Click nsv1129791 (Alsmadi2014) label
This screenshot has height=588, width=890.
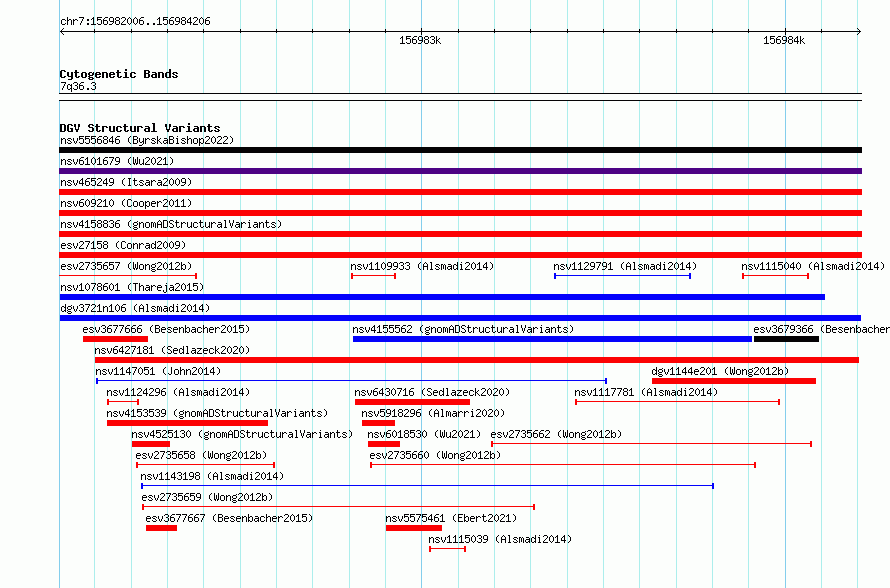pyautogui.click(x=625, y=266)
